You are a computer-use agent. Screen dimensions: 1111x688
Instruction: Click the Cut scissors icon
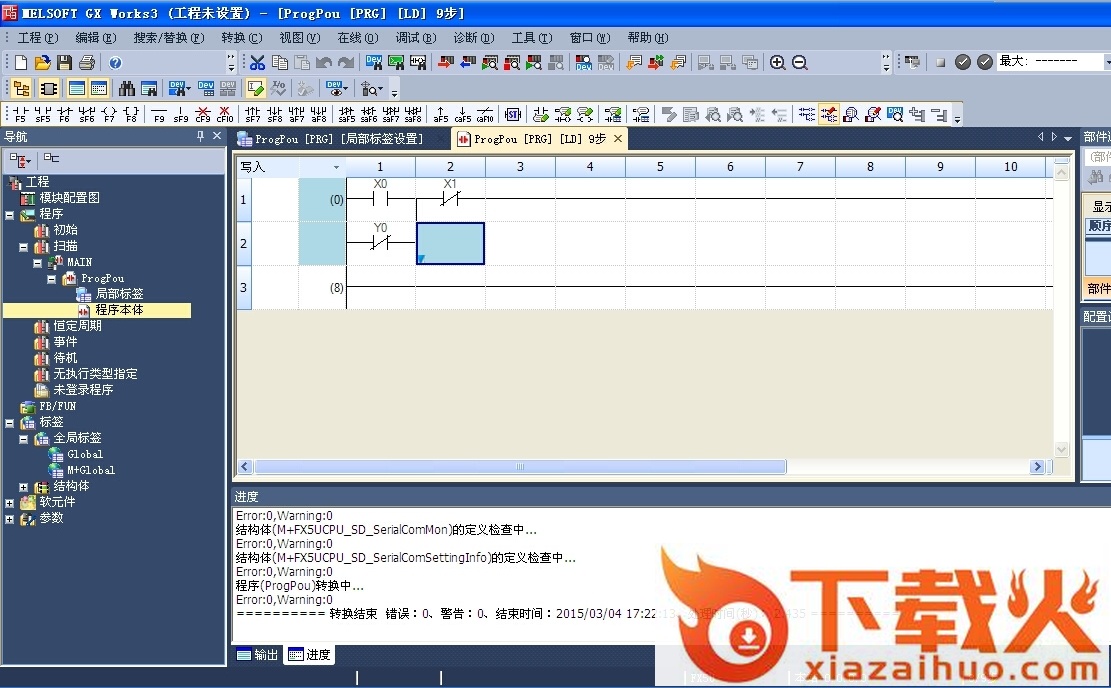(257, 62)
